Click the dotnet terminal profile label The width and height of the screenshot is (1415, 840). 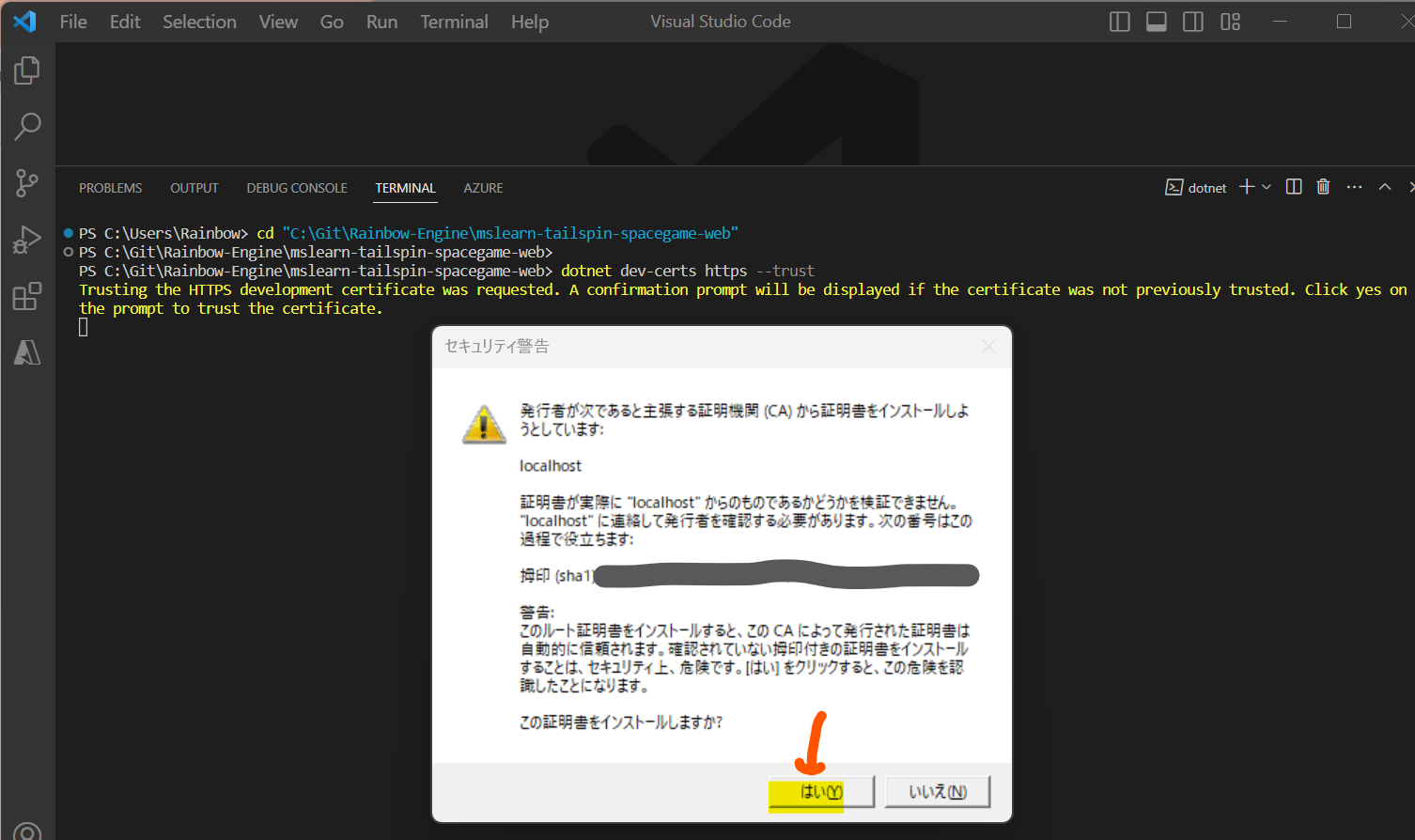[x=1196, y=188]
